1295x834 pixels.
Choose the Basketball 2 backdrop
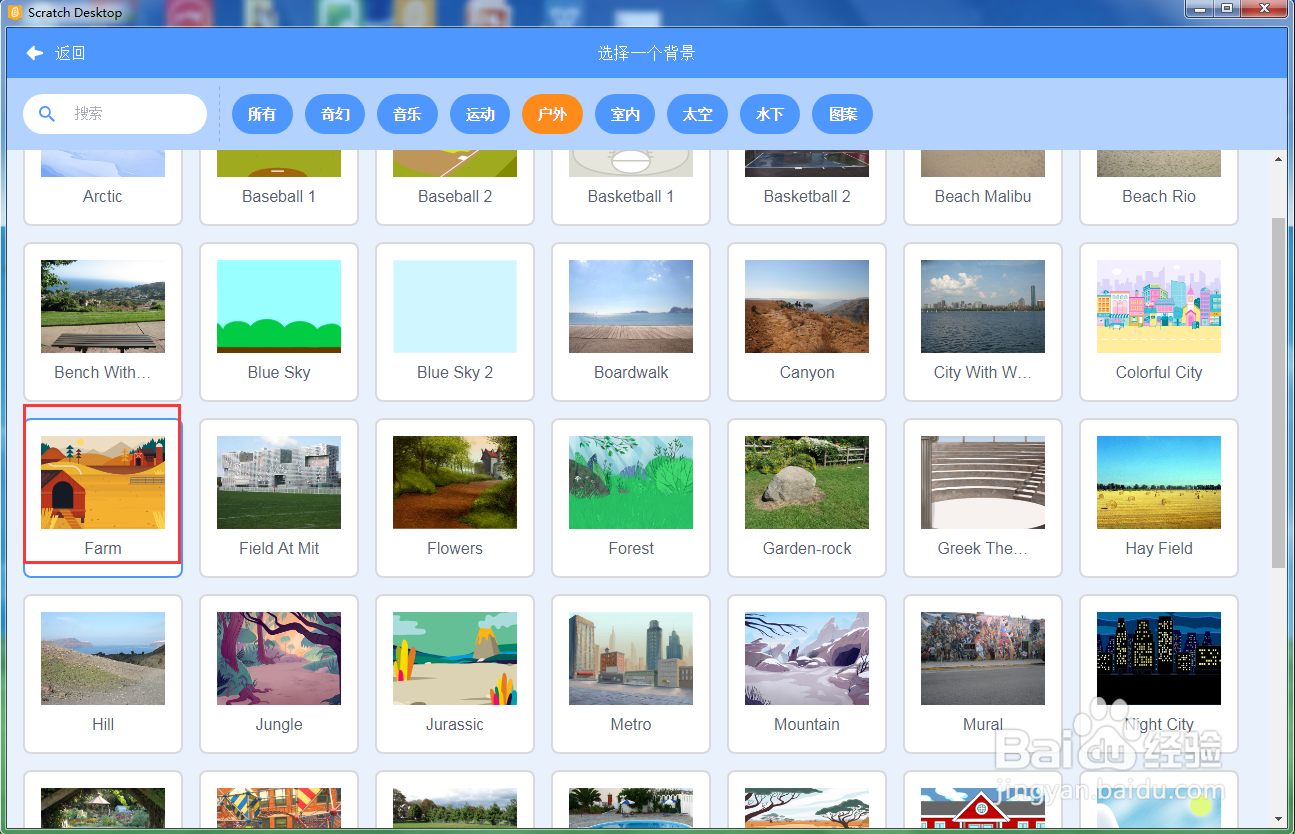[807, 187]
